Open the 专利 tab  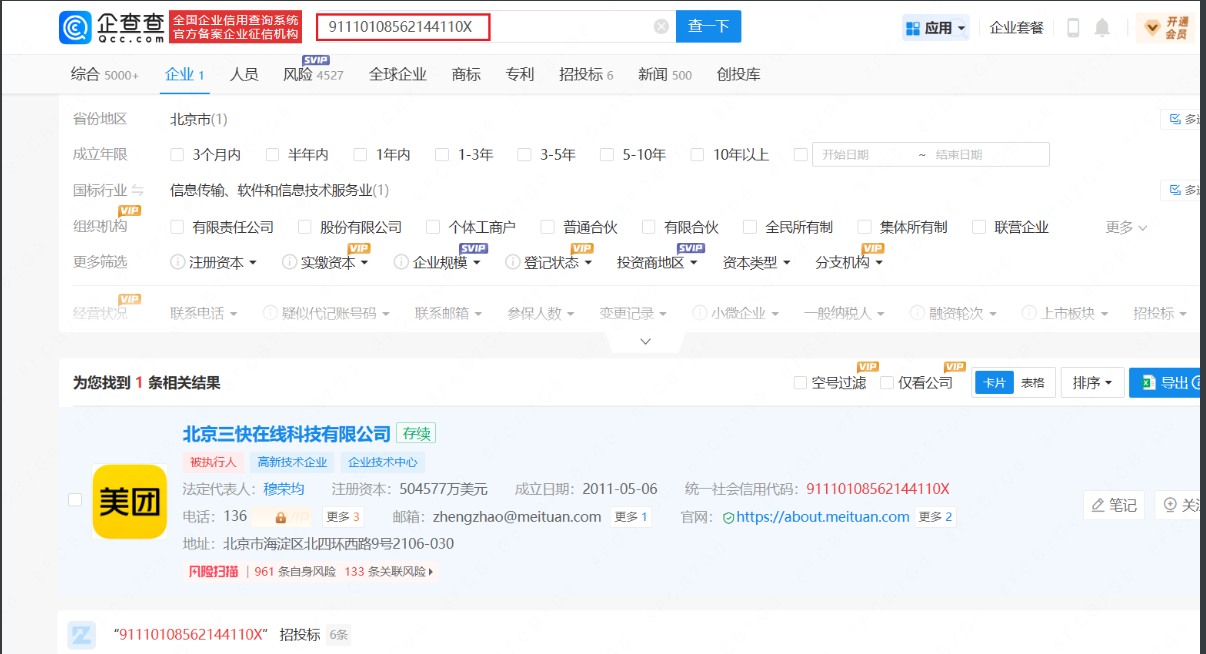[520, 75]
